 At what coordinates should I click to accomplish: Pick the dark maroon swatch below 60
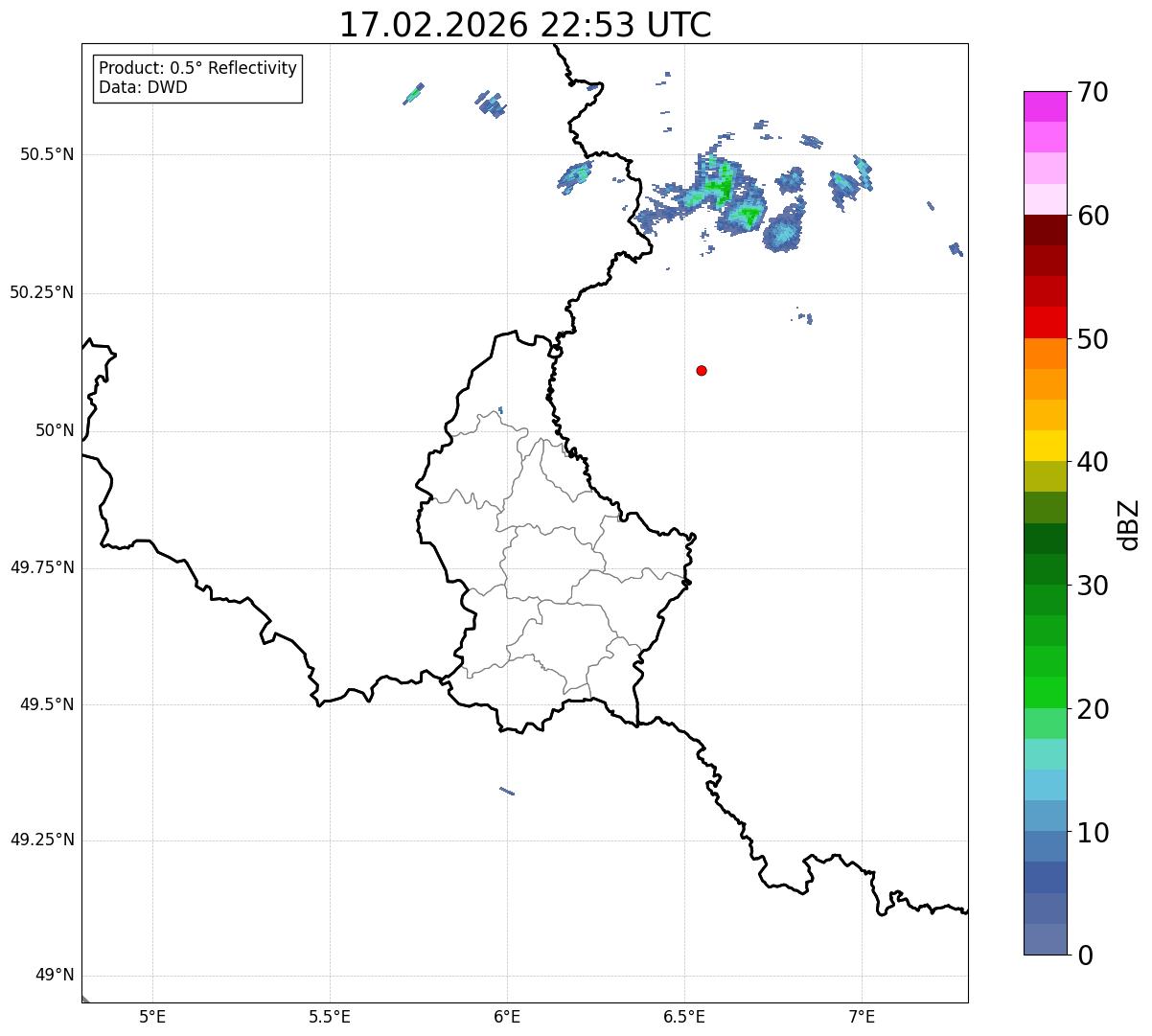click(x=1046, y=230)
